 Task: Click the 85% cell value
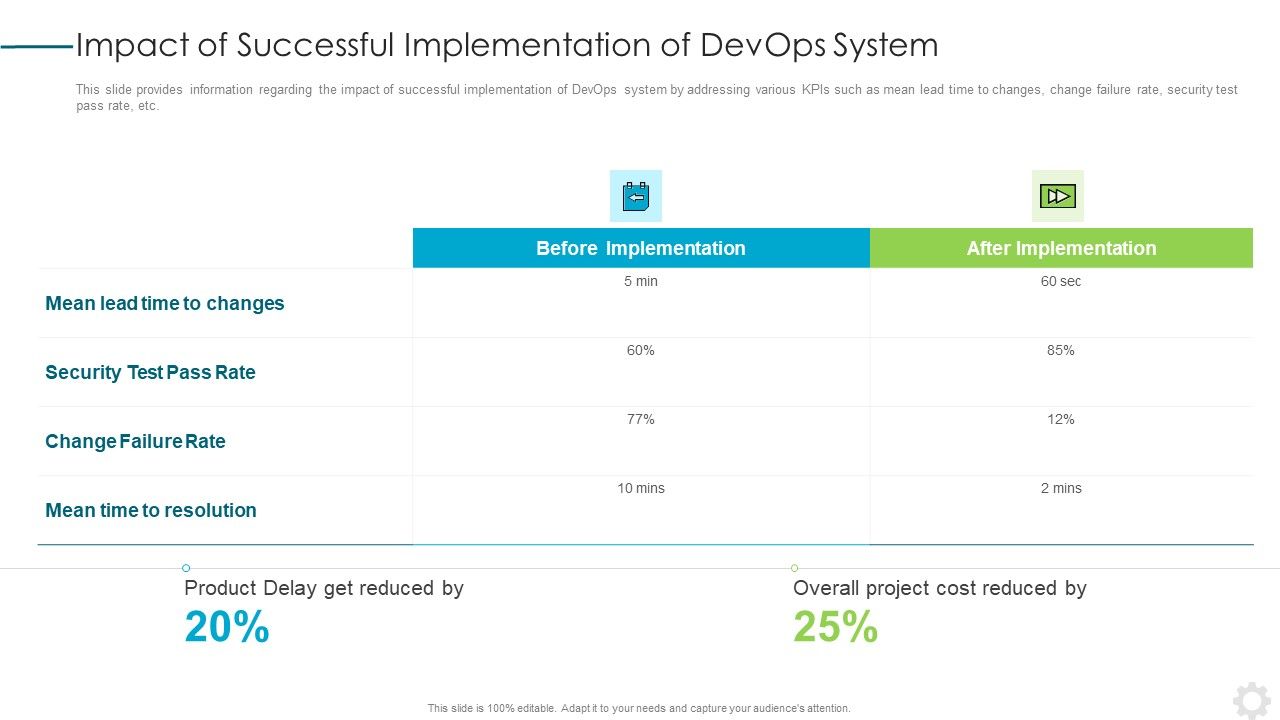(1061, 350)
